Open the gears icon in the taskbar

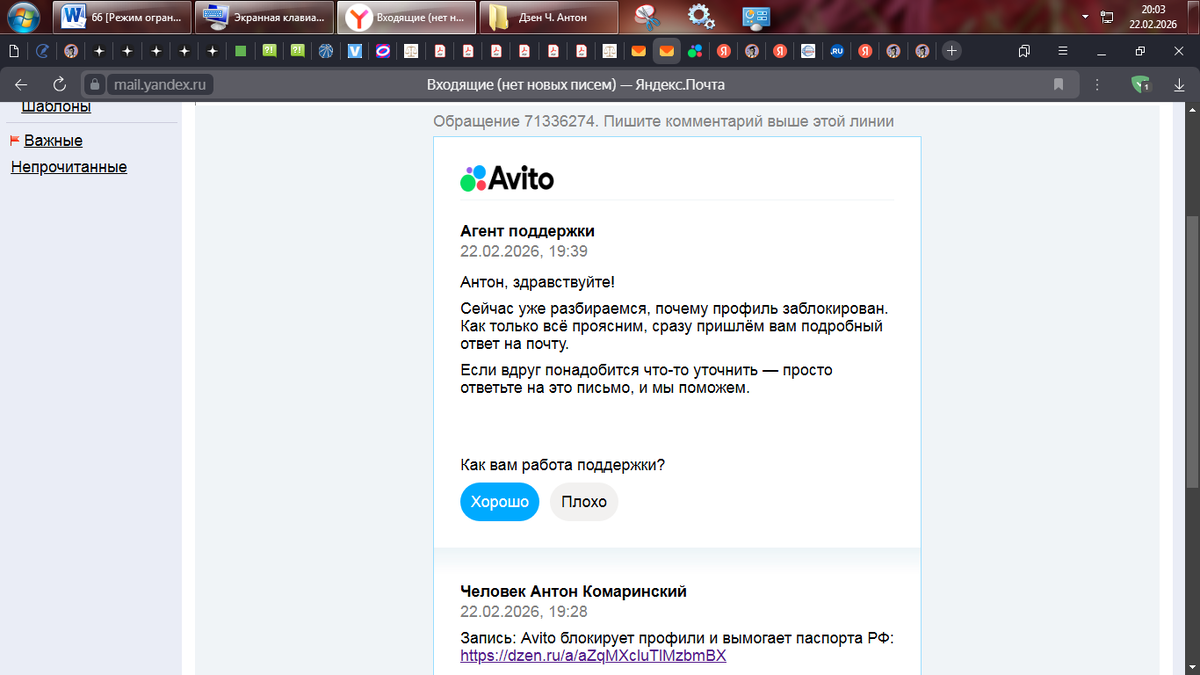click(x=701, y=16)
